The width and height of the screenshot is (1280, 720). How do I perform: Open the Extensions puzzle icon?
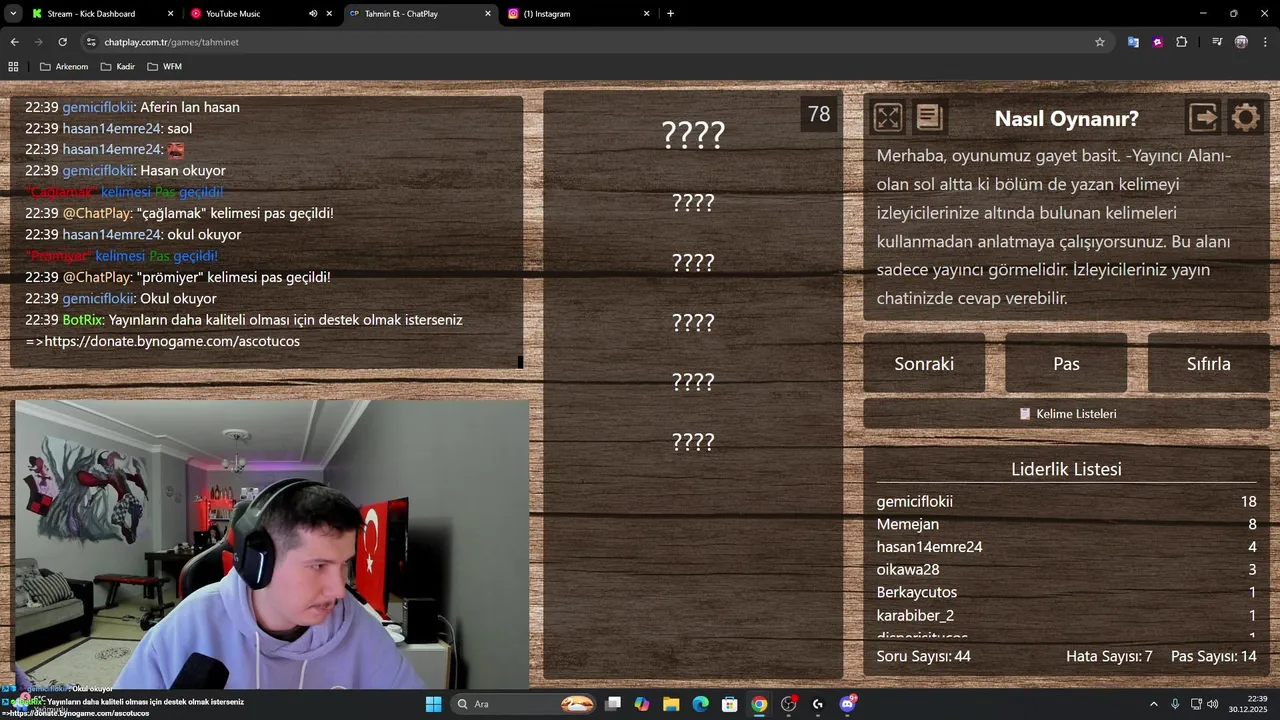(1182, 42)
